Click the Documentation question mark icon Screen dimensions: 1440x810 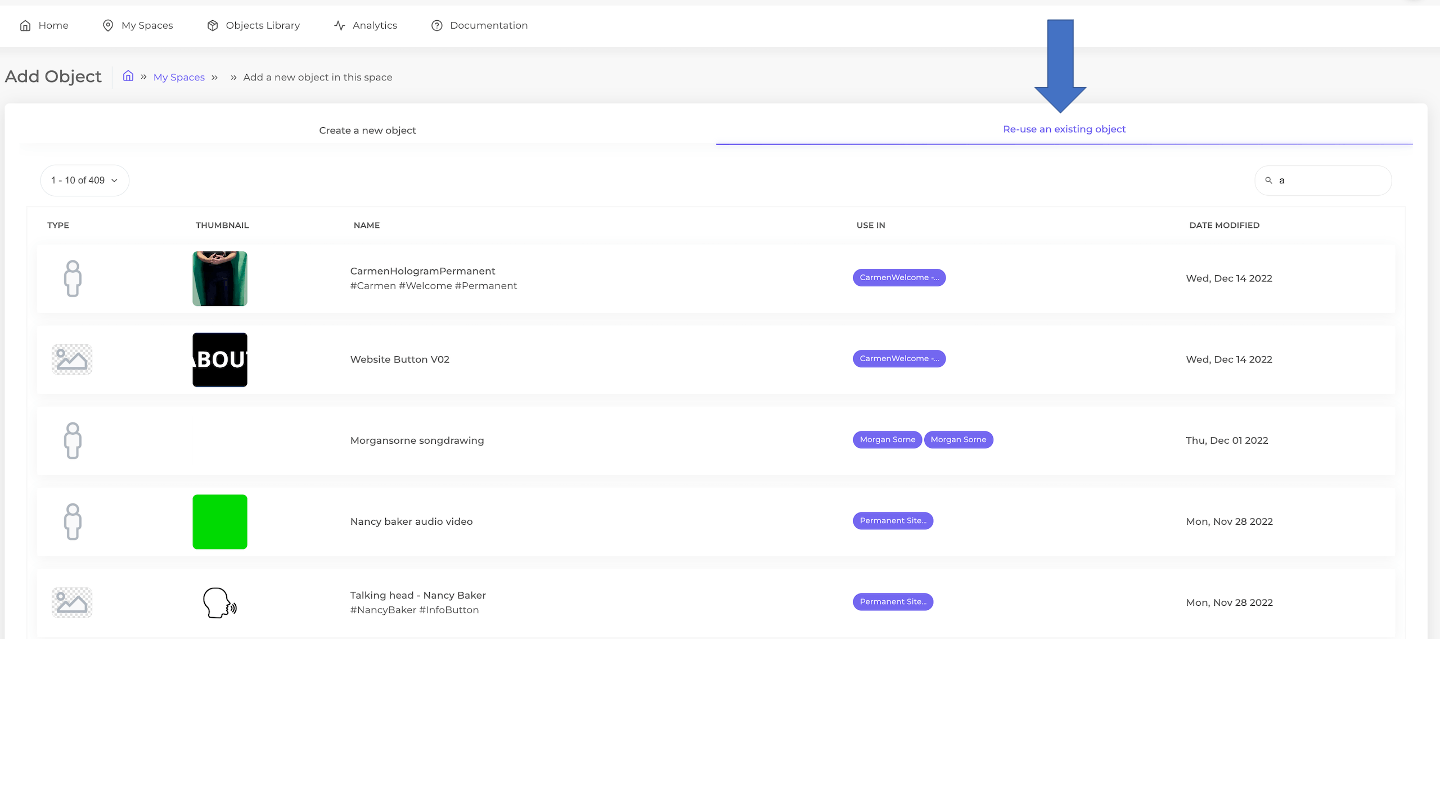point(437,26)
